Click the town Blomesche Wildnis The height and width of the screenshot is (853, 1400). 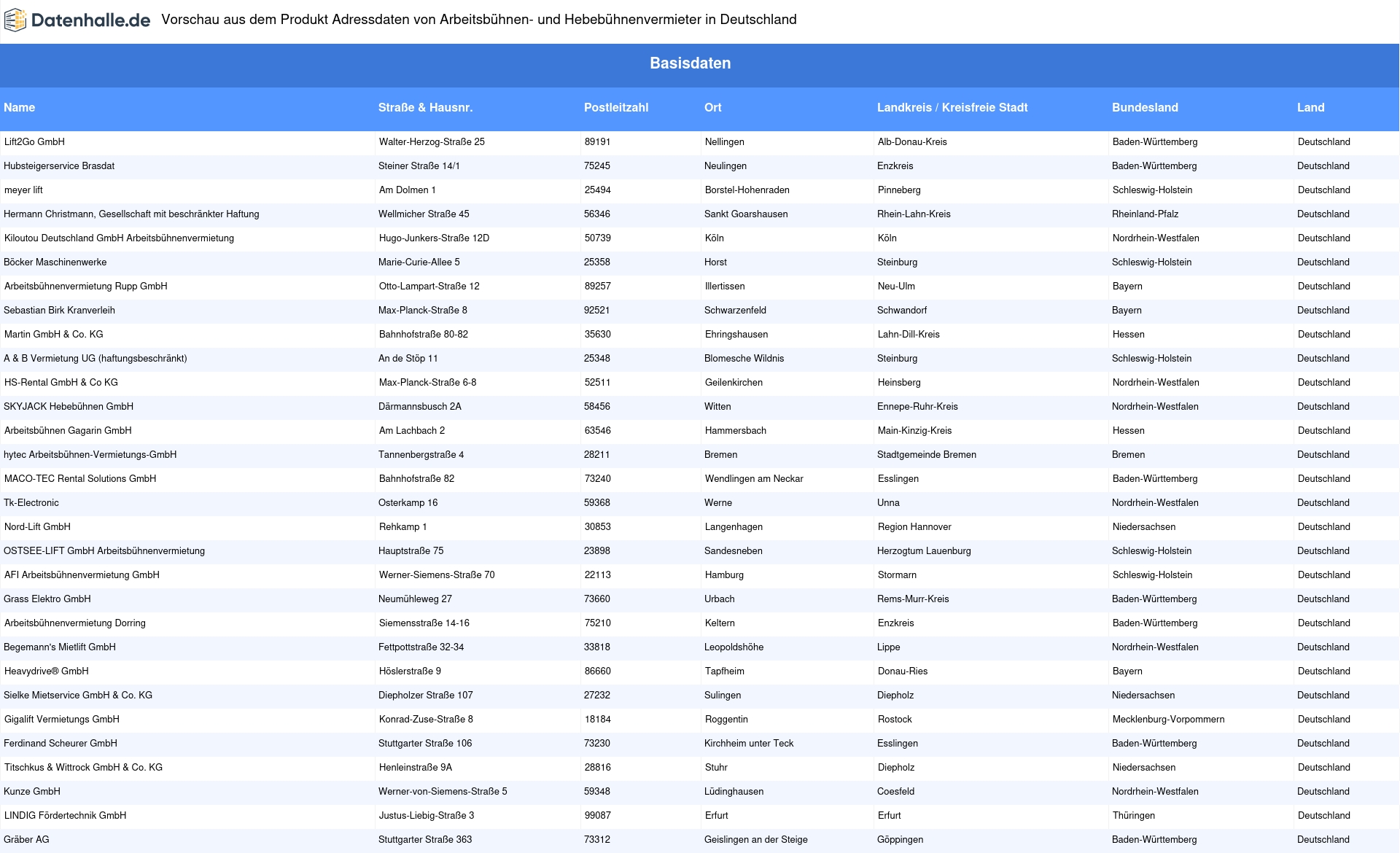744,359
